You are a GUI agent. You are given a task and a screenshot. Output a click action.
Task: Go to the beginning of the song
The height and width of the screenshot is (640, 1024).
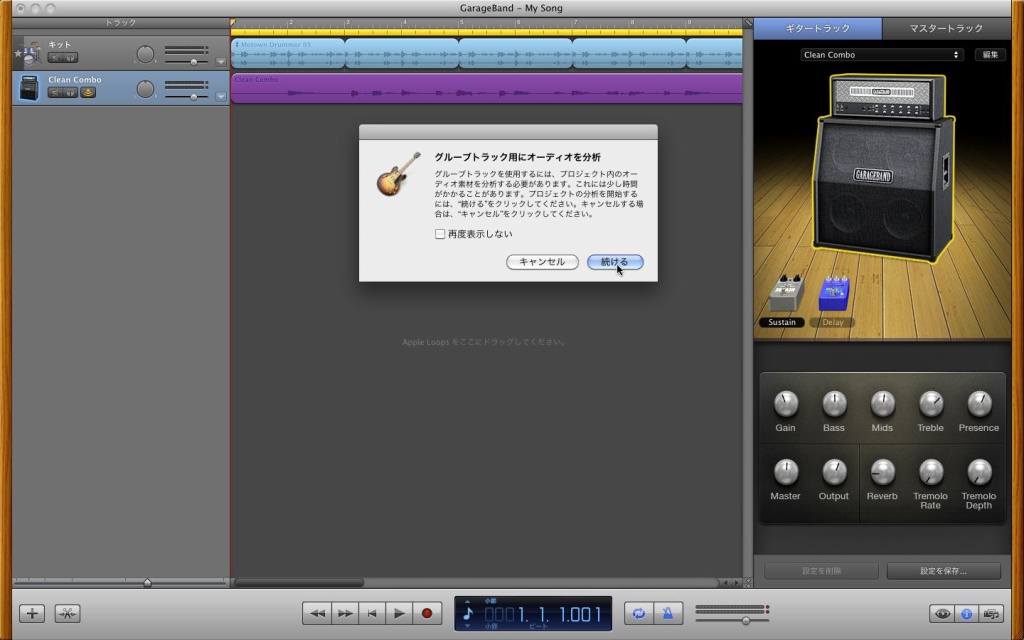click(x=372, y=613)
